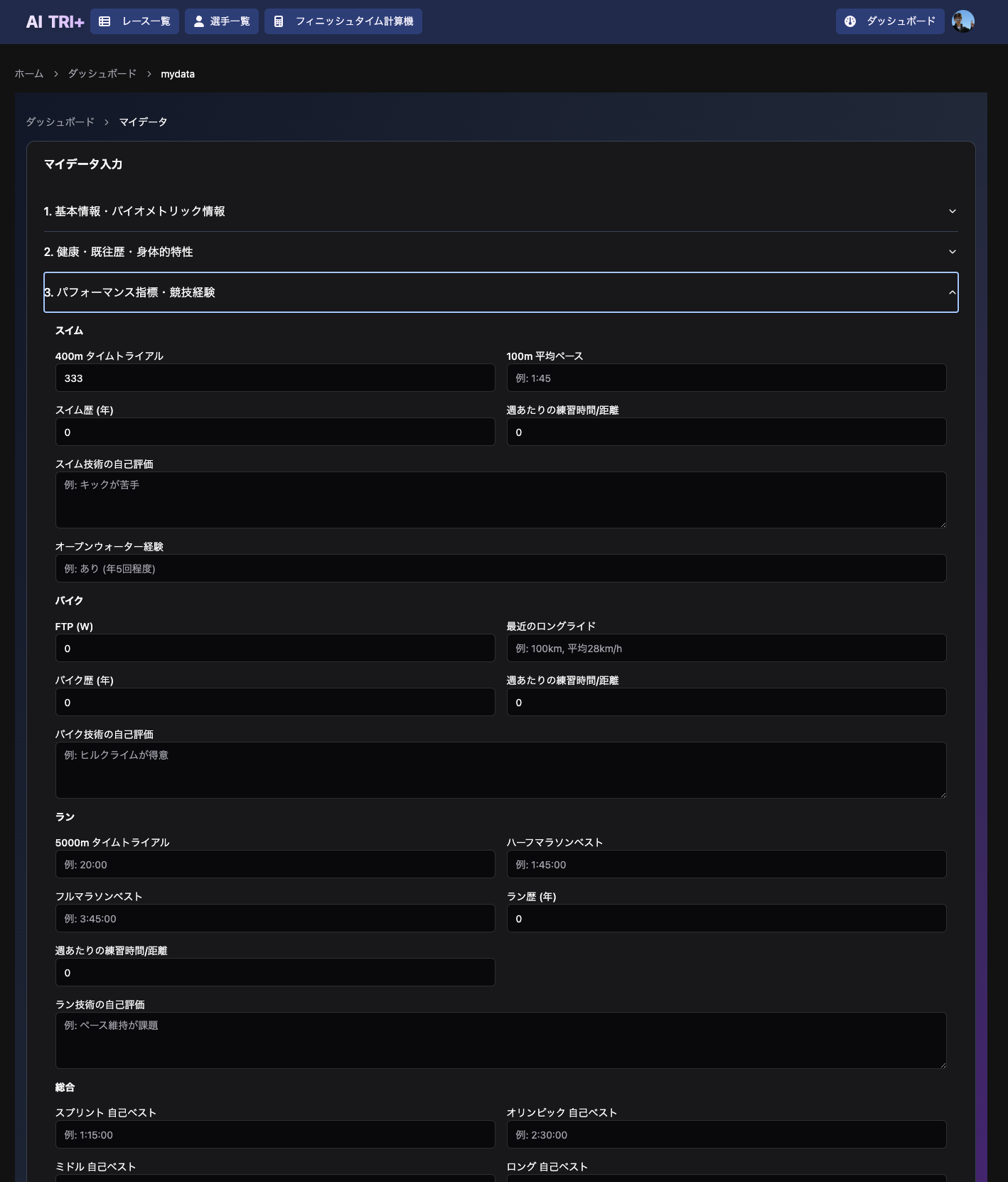
Task: Open the user profile avatar
Action: [x=963, y=21]
